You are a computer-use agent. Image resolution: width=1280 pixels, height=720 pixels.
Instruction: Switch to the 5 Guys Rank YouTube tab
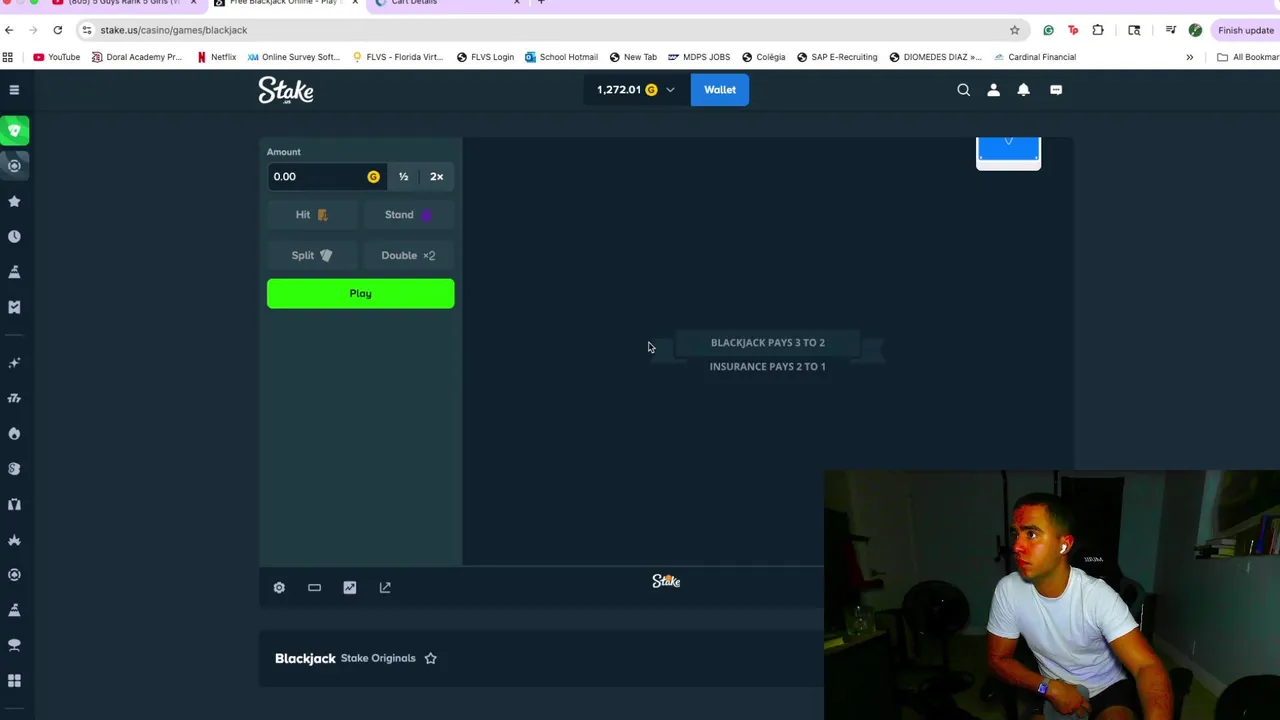tap(125, 3)
